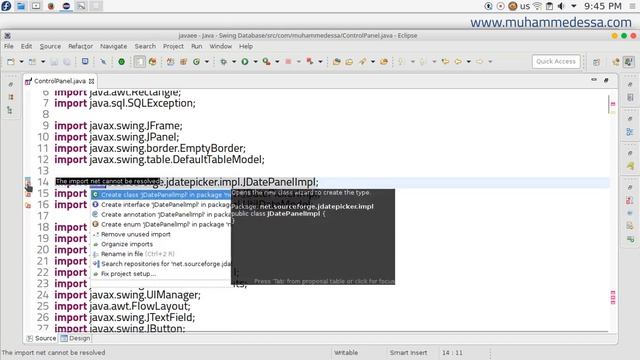Click the error marker on line 16 gutter
Screen dimensions: 640x360
(x=28, y=205)
